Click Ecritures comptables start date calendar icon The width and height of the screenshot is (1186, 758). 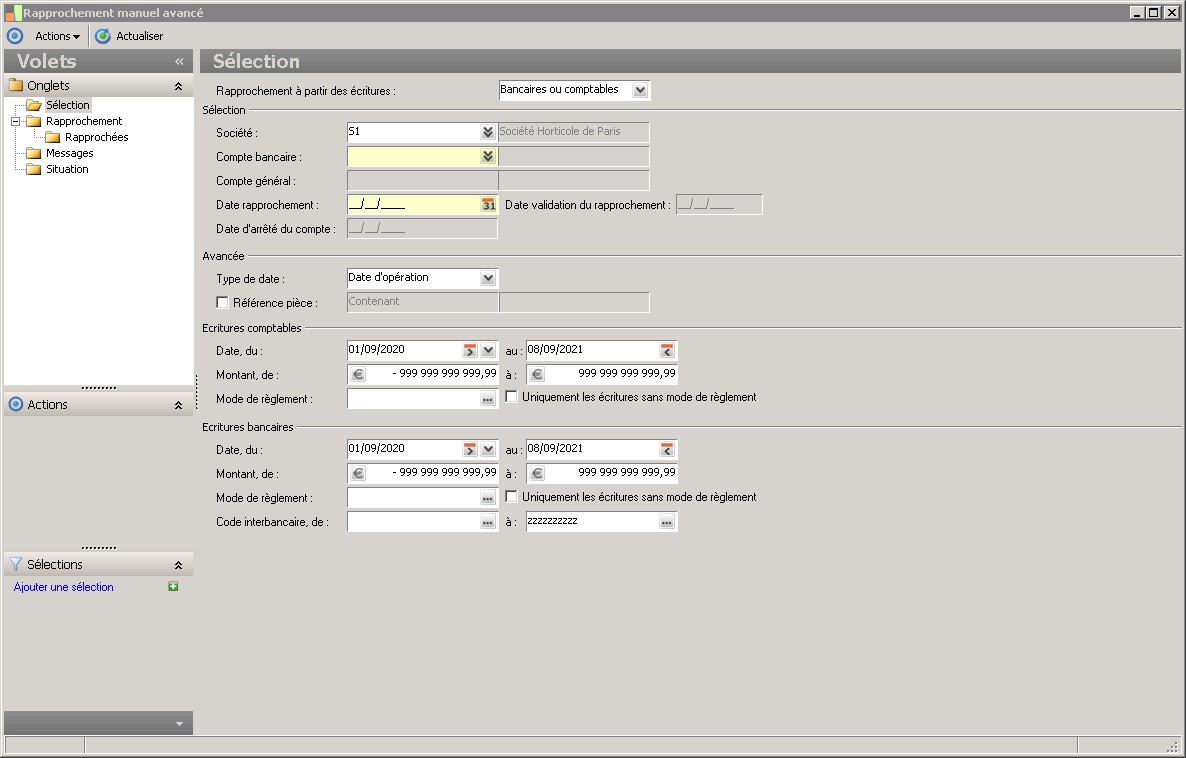pyautogui.click(x=470, y=351)
